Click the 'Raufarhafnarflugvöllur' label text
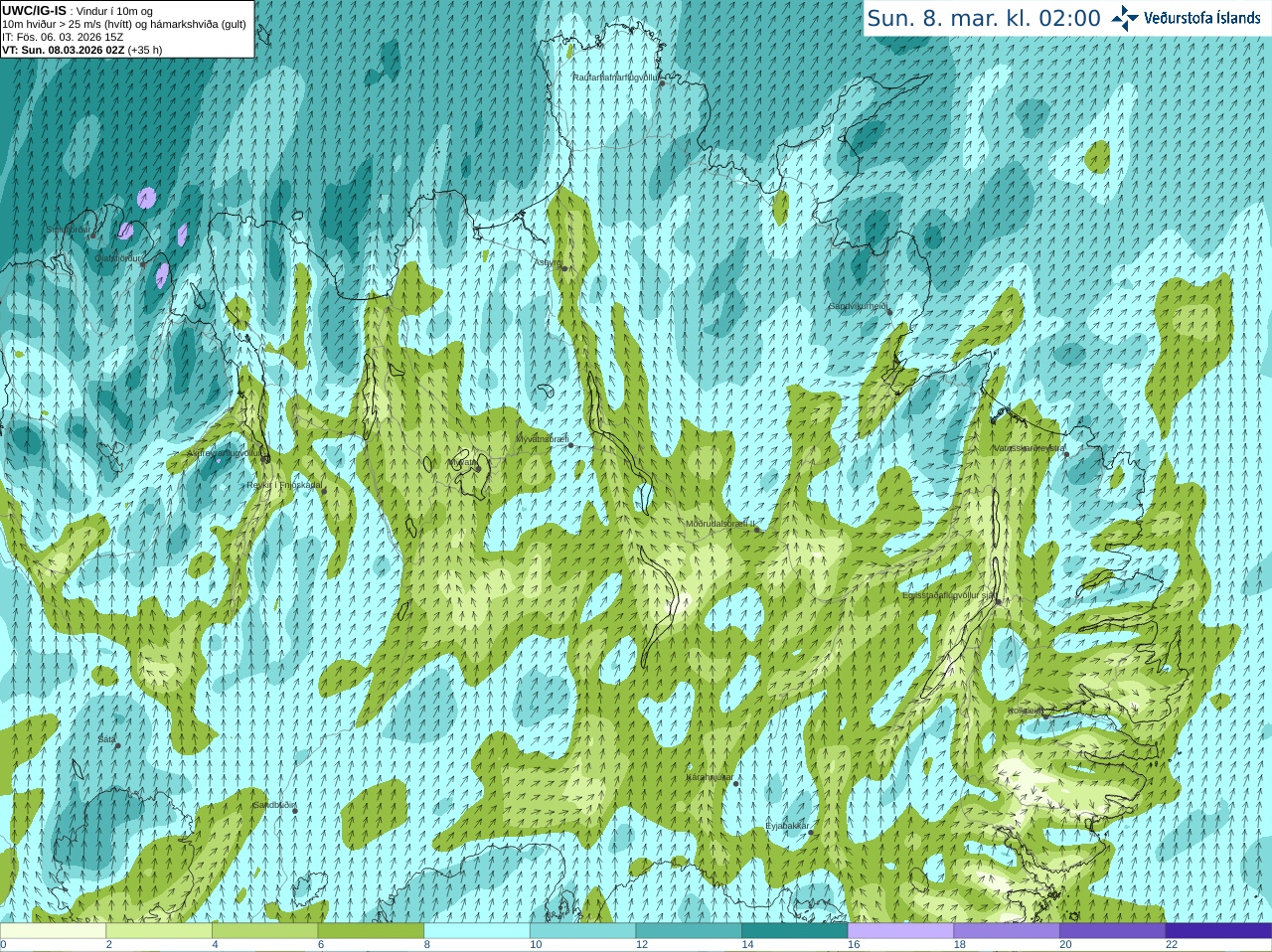 click(x=615, y=77)
